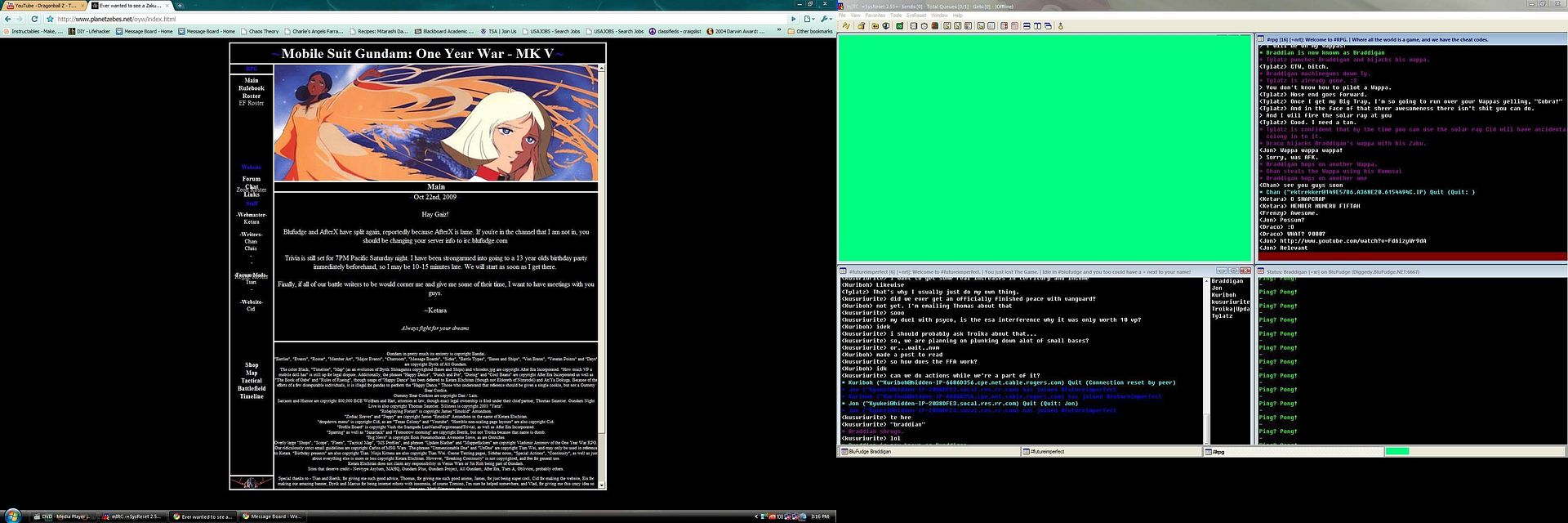Viewport: 1568px width, 523px height.
Task: Open the mIRC received files icon
Action: (981, 25)
